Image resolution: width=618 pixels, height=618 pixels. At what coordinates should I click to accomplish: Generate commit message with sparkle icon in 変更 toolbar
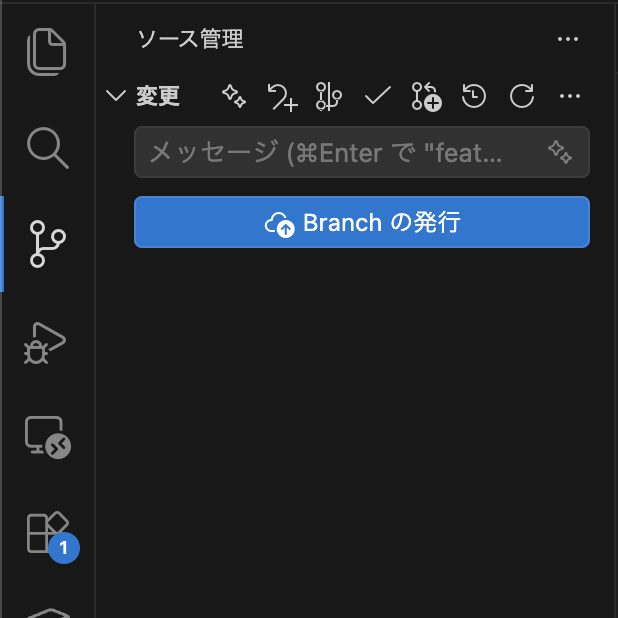click(x=234, y=96)
